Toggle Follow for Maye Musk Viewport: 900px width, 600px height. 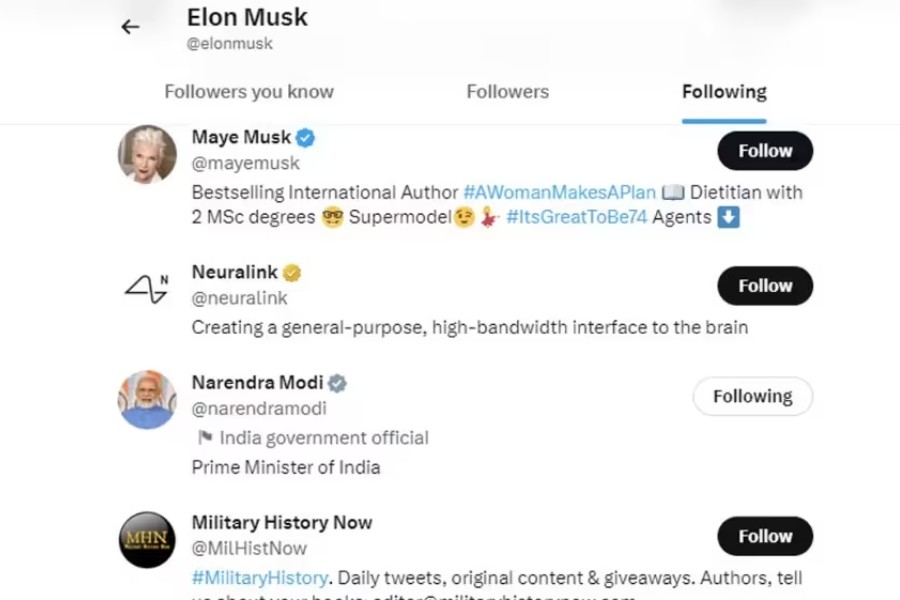point(764,150)
